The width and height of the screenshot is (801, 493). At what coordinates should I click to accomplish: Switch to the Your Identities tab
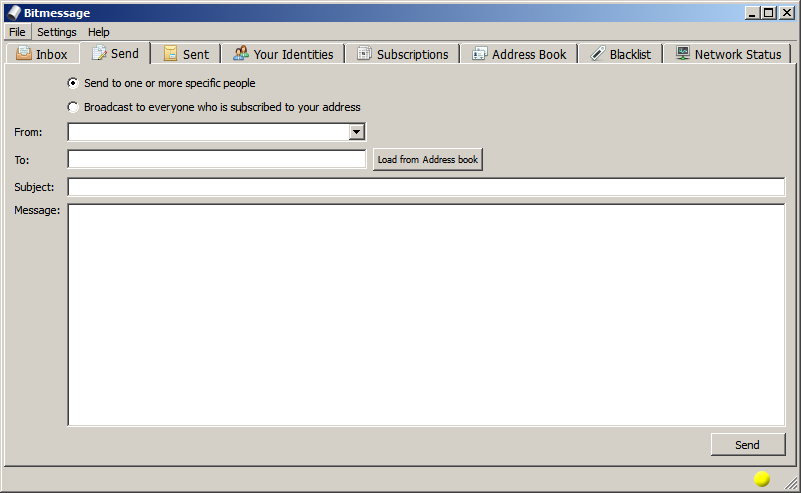283,54
